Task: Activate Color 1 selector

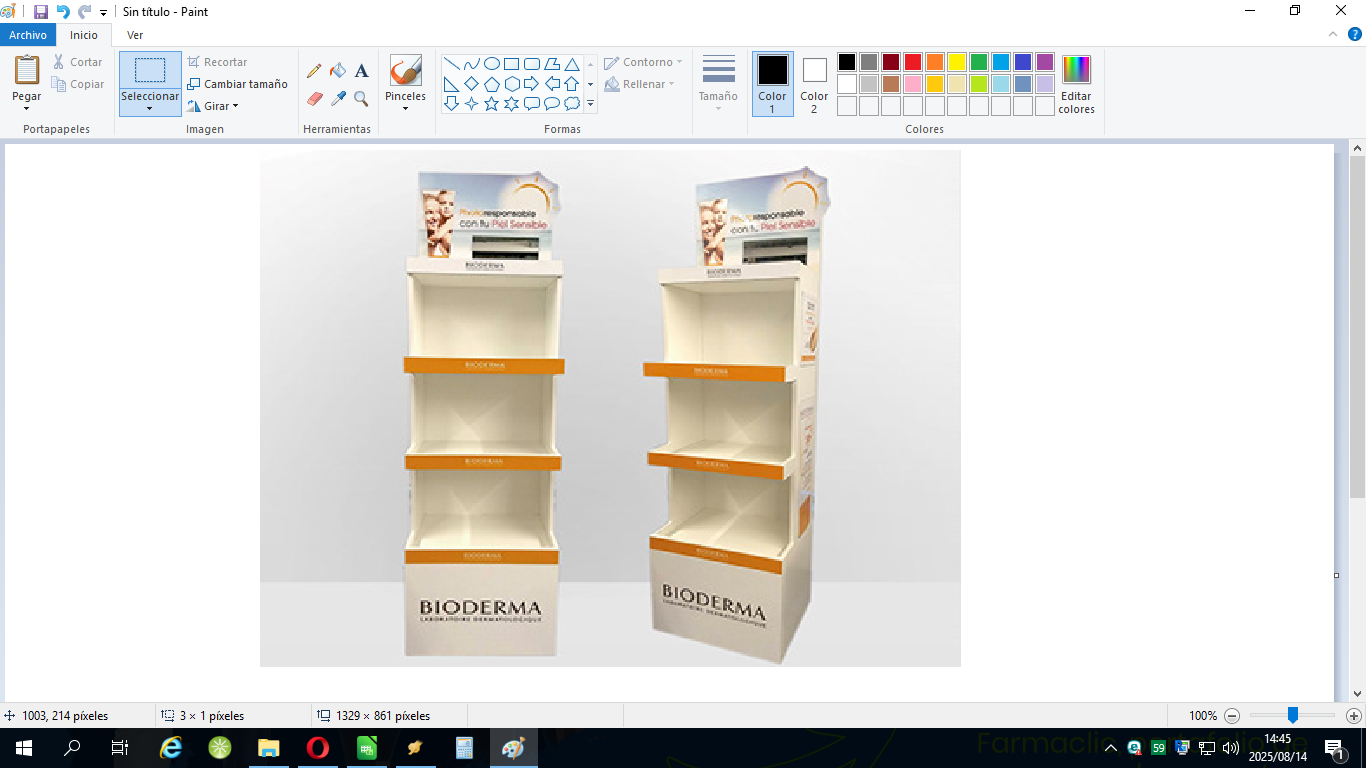Action: [772, 83]
